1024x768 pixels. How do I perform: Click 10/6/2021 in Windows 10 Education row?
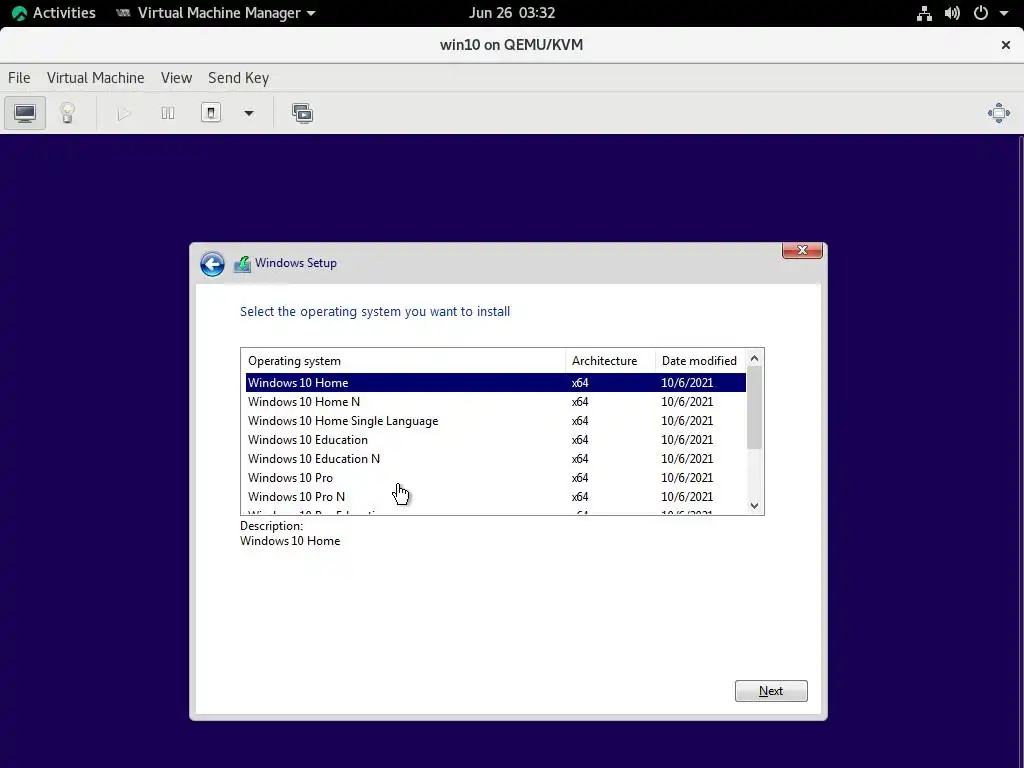click(x=687, y=440)
